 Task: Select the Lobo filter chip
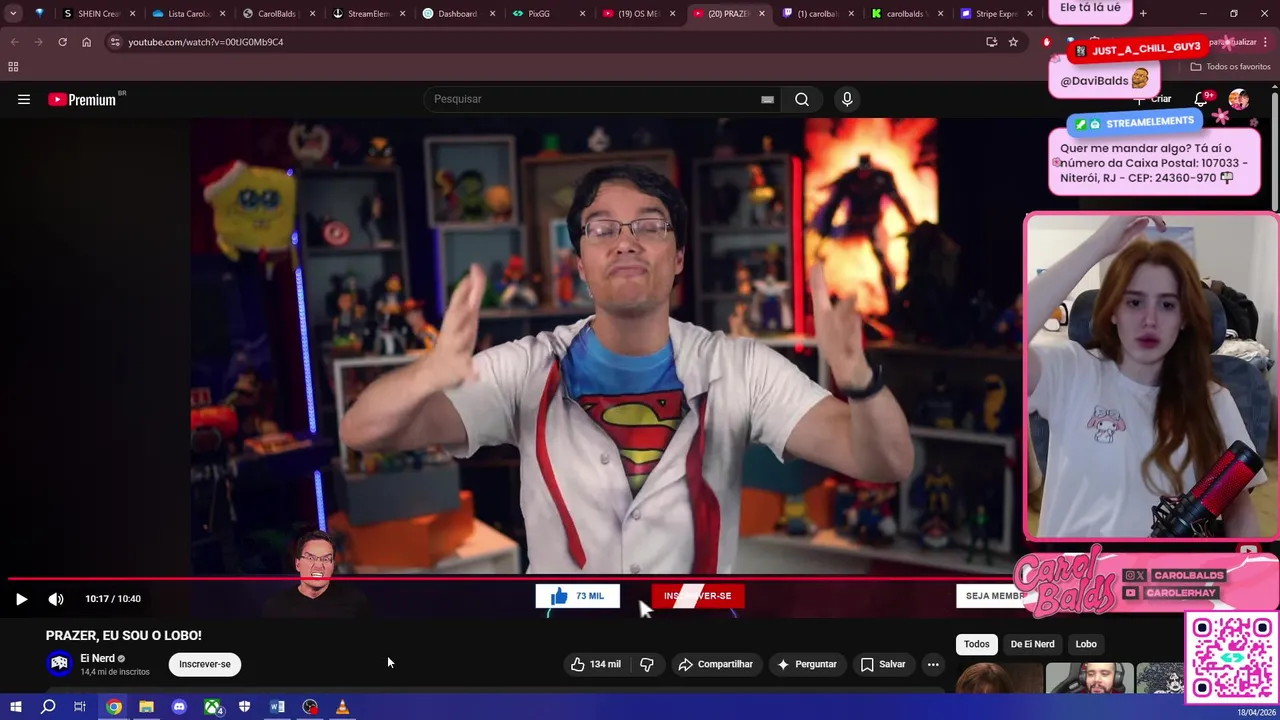[1086, 644]
